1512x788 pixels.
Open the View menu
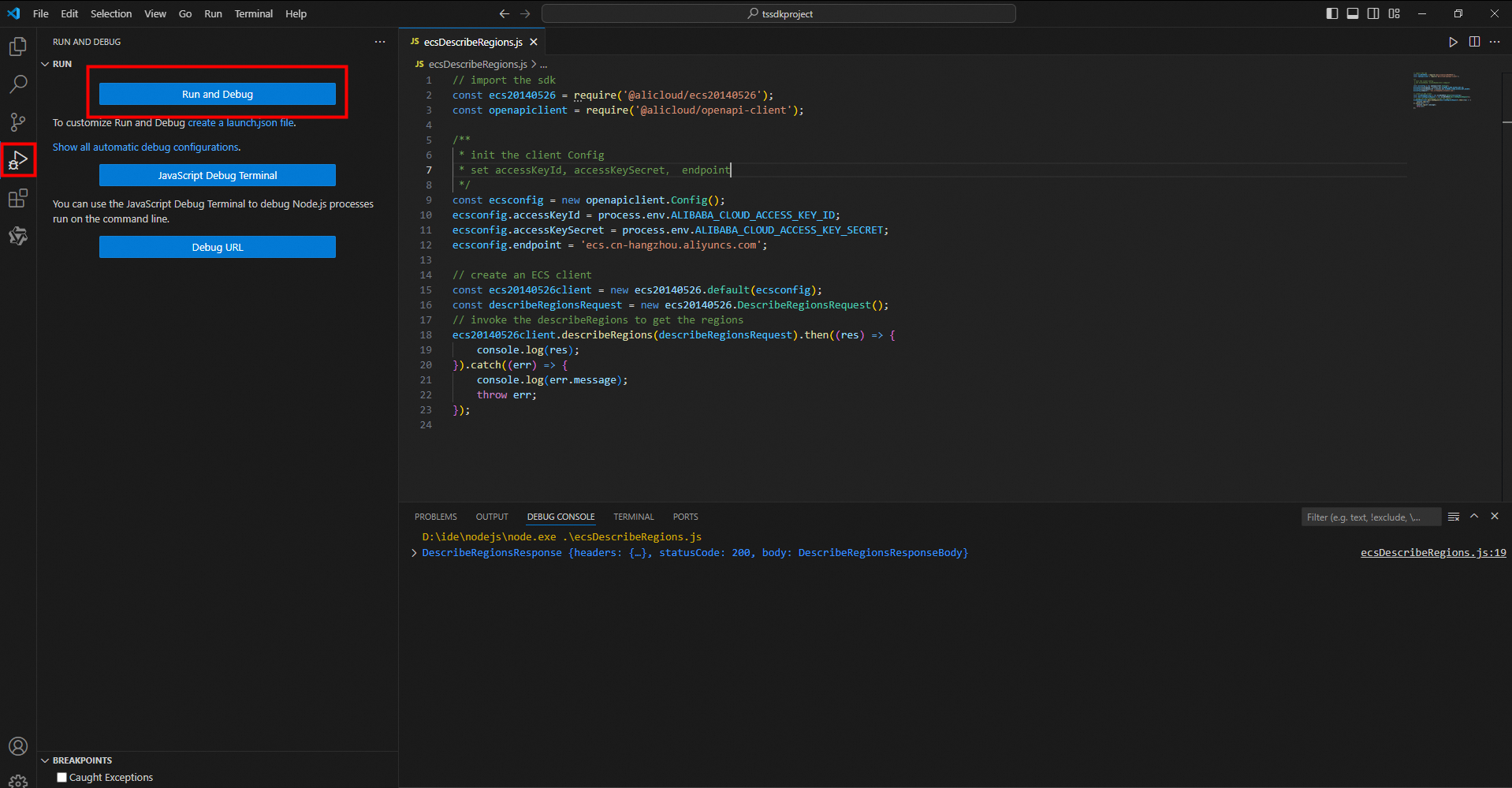pos(155,13)
